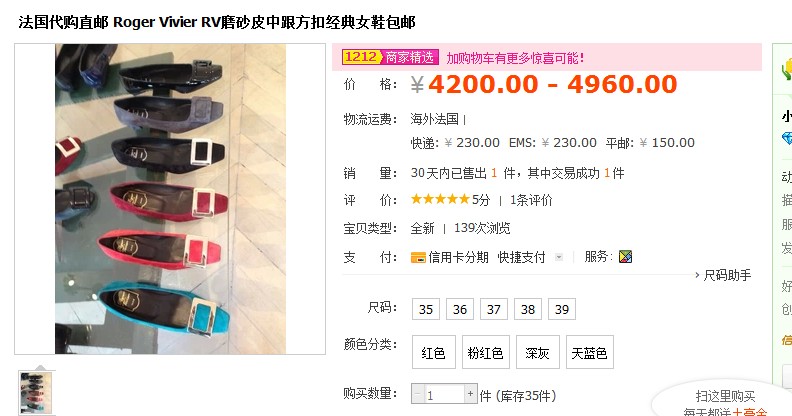Click the 1212 merchant selection badge
The height and width of the screenshot is (416, 792).
pyautogui.click(x=390, y=57)
